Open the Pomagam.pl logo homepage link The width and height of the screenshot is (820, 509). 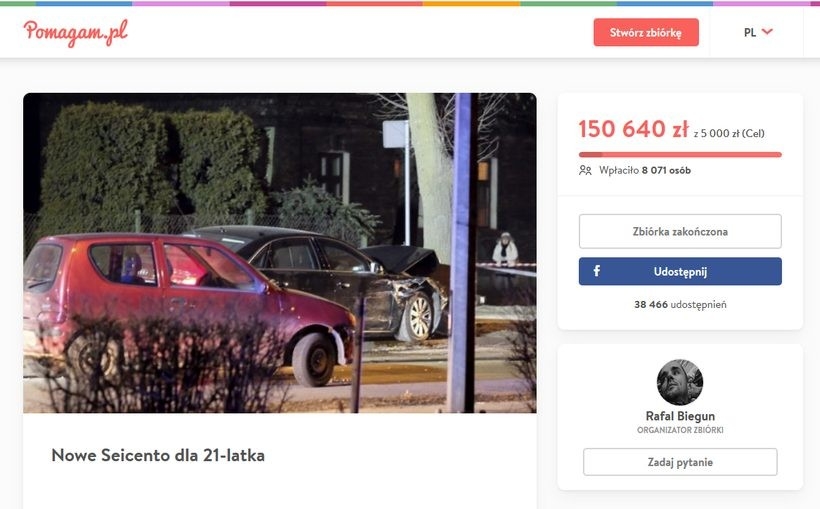coord(75,32)
